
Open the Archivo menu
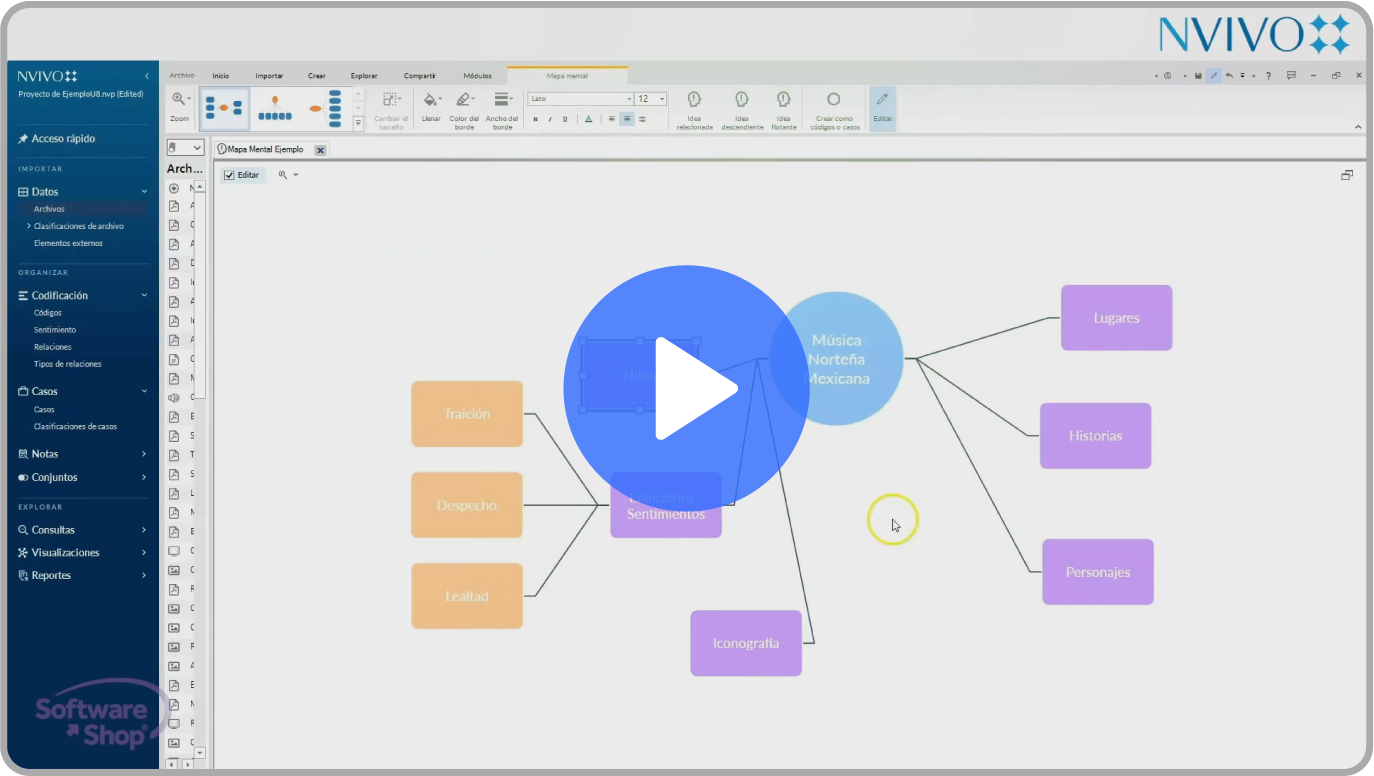tap(182, 75)
